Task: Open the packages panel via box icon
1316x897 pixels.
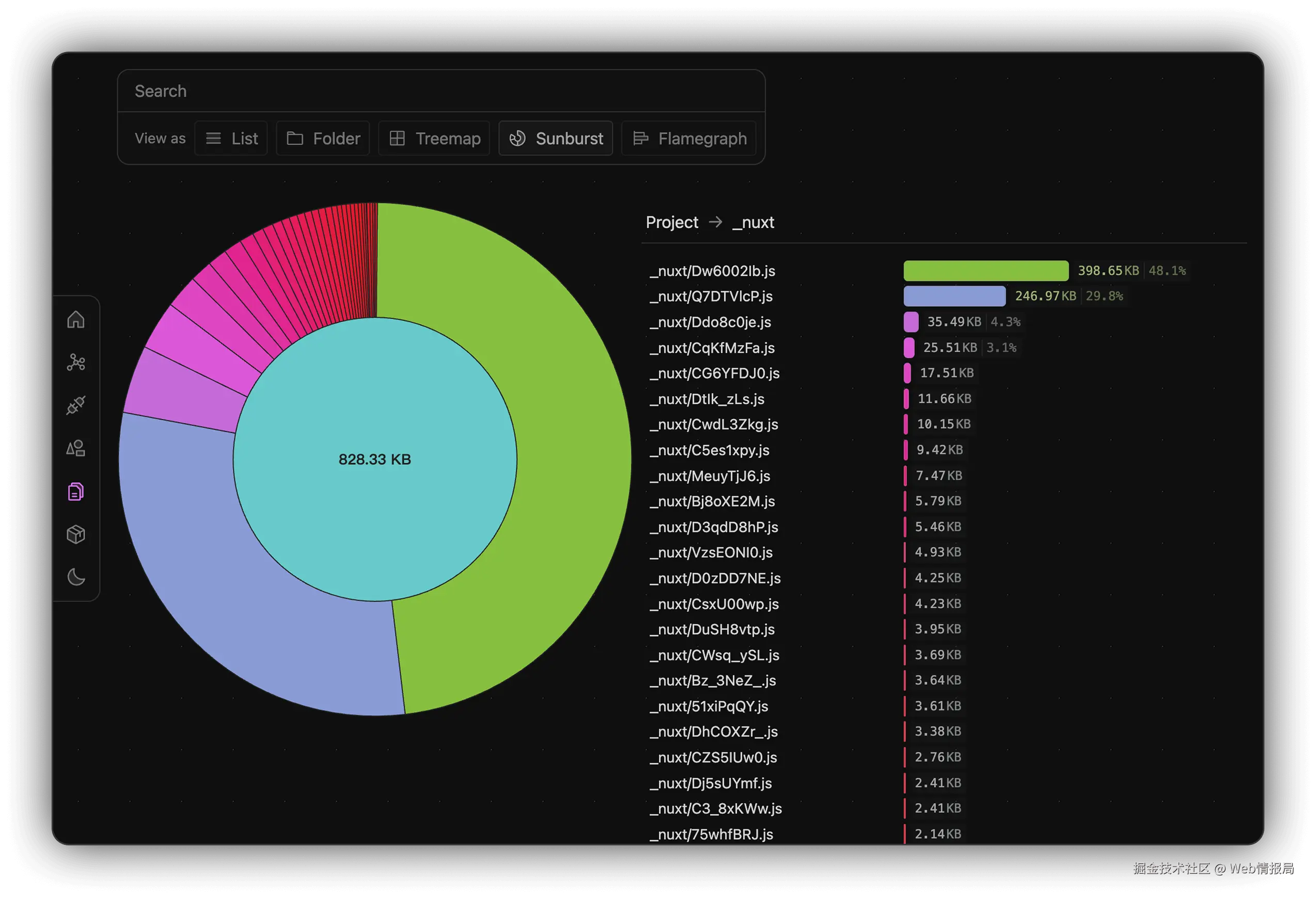Action: tap(76, 534)
